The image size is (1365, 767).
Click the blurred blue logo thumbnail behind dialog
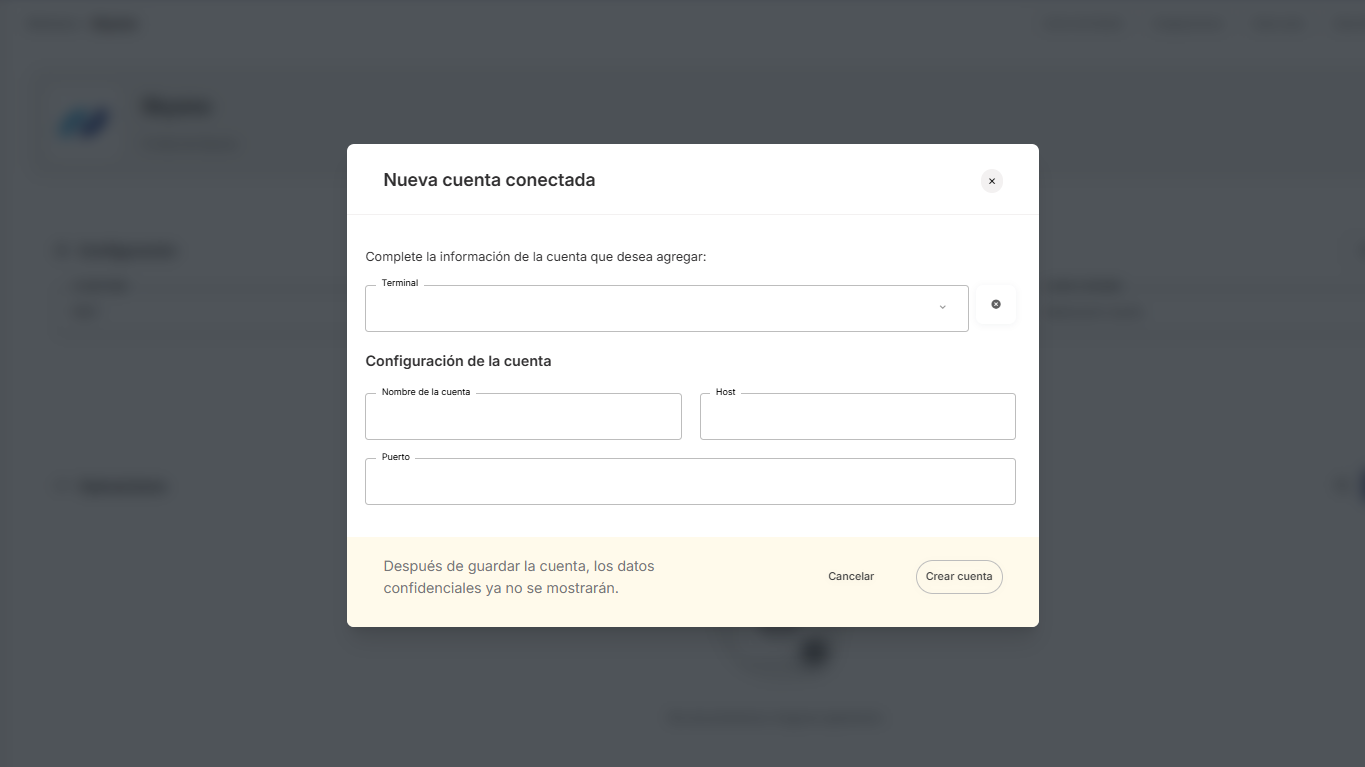(84, 124)
